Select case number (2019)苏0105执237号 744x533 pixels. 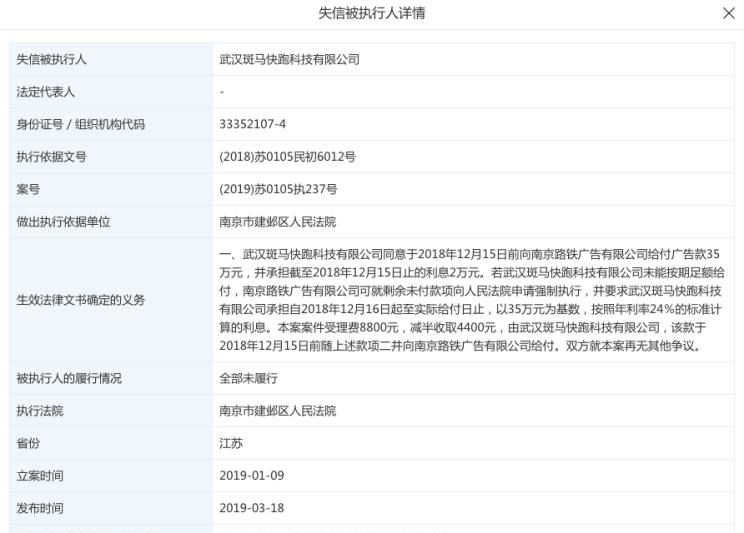coord(278,189)
